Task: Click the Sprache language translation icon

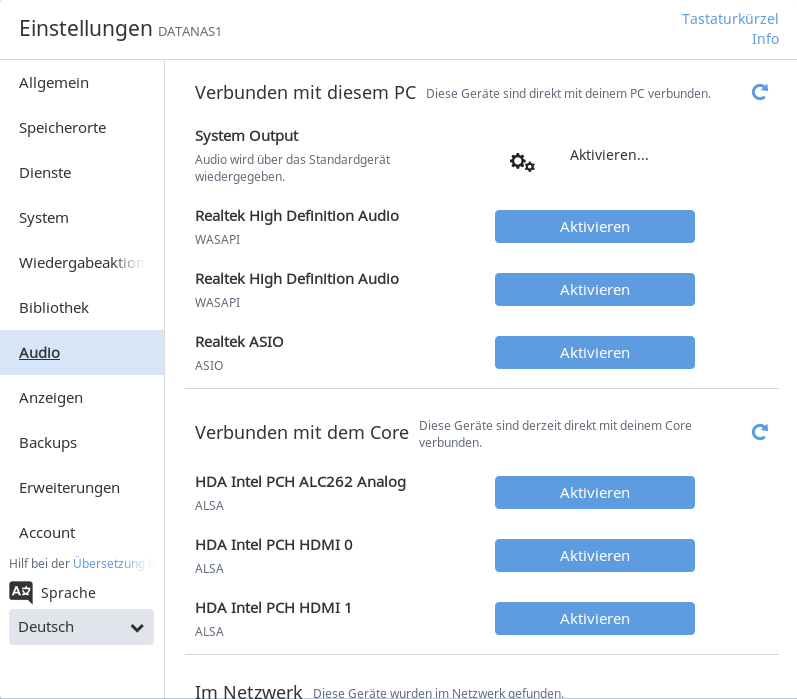Action: tap(21, 592)
